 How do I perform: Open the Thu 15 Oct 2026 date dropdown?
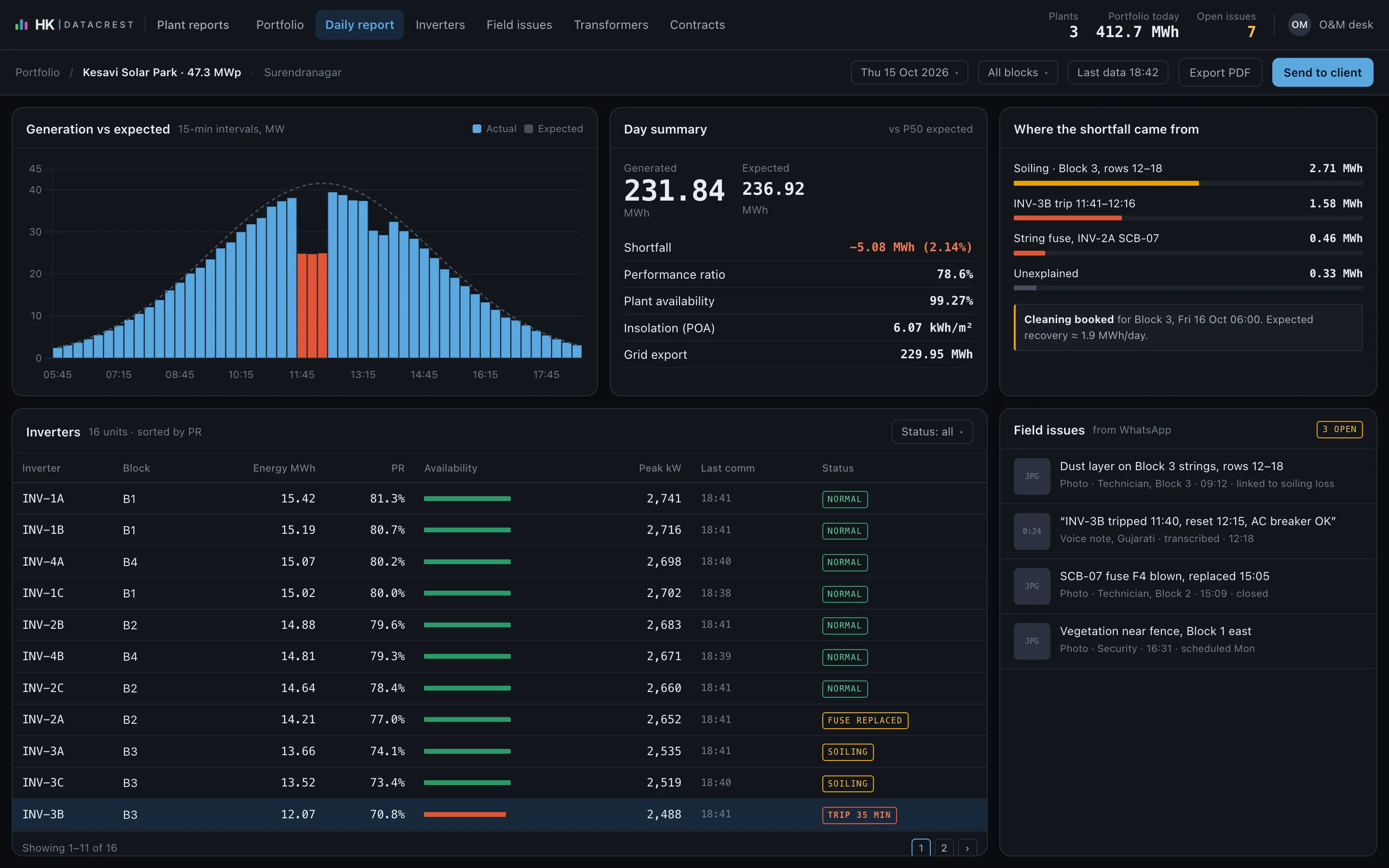pos(909,72)
